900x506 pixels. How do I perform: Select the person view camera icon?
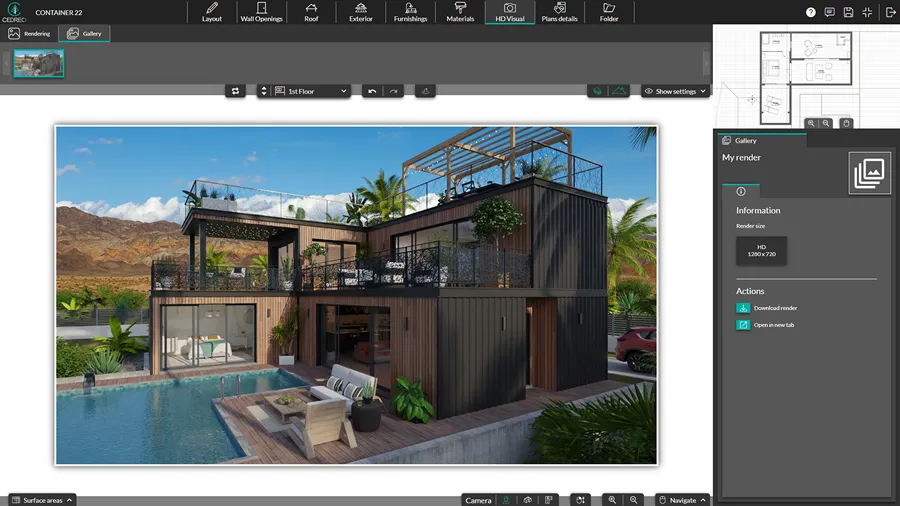pyautogui.click(x=506, y=500)
